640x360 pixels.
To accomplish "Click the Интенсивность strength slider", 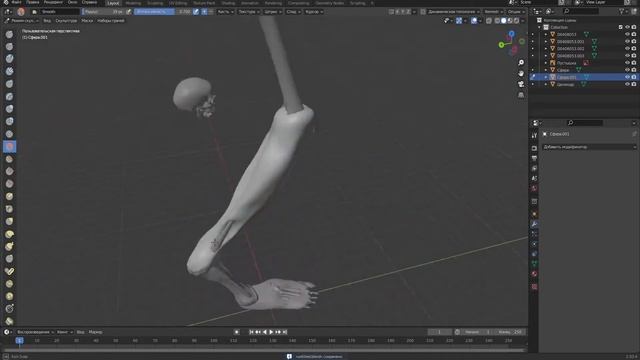I will [162, 12].
